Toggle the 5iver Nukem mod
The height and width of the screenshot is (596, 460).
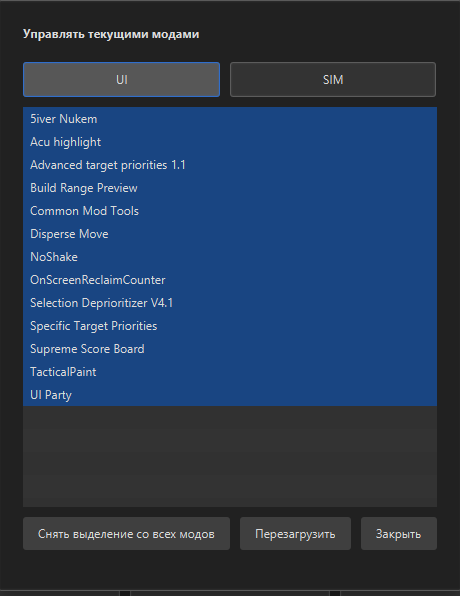tap(230, 119)
